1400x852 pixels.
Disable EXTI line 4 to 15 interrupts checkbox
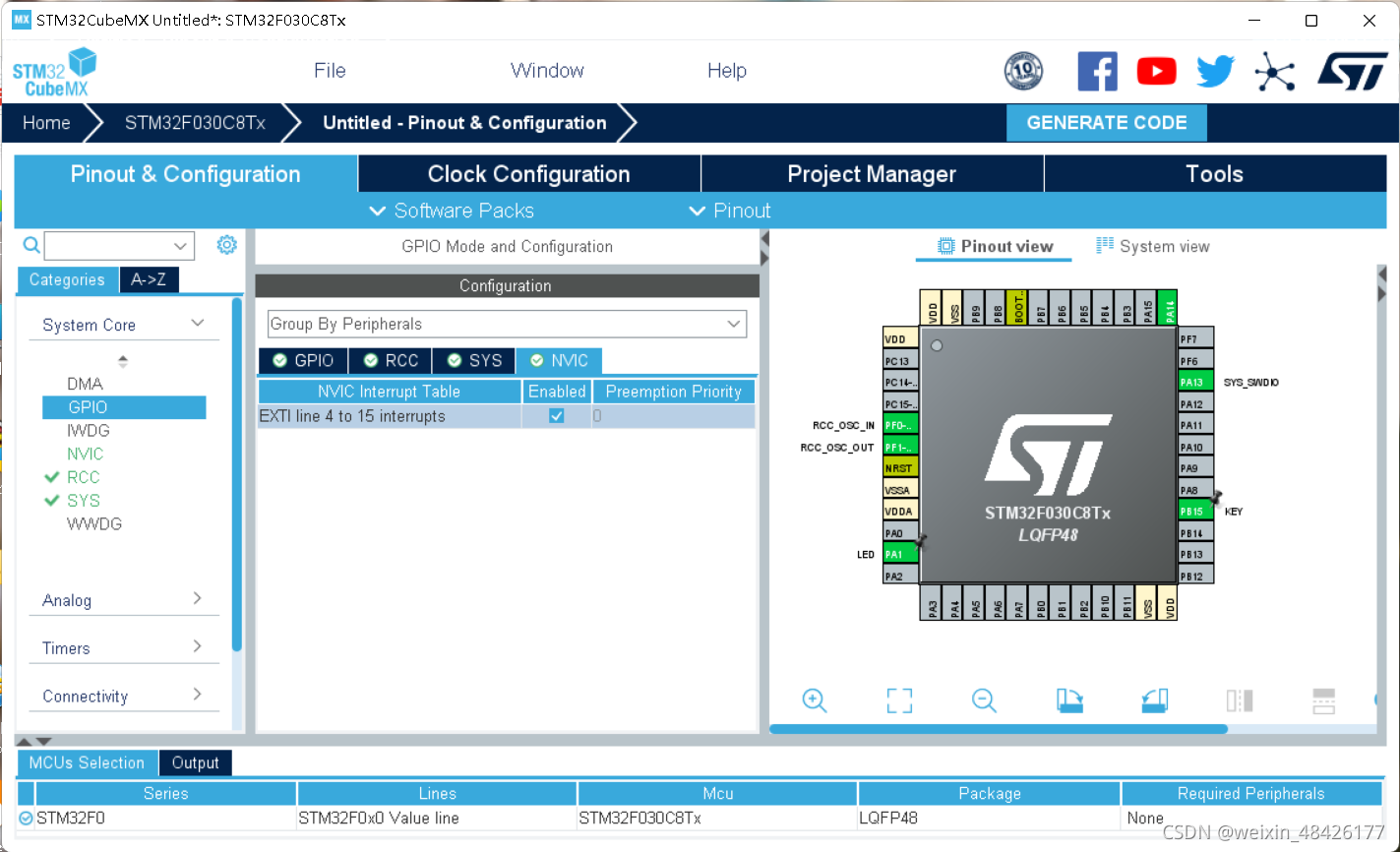click(x=557, y=416)
